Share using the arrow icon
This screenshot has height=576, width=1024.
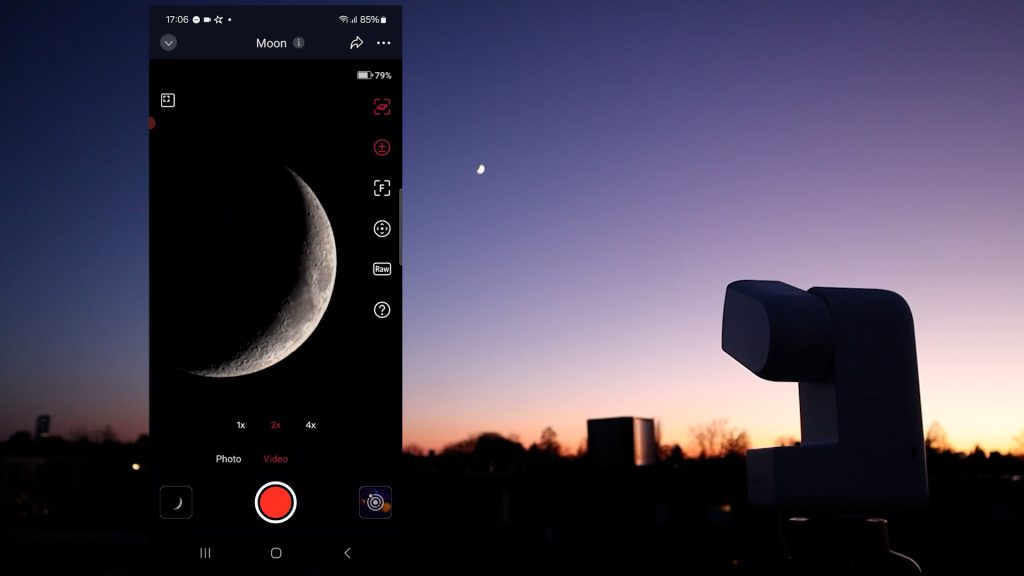click(x=356, y=43)
